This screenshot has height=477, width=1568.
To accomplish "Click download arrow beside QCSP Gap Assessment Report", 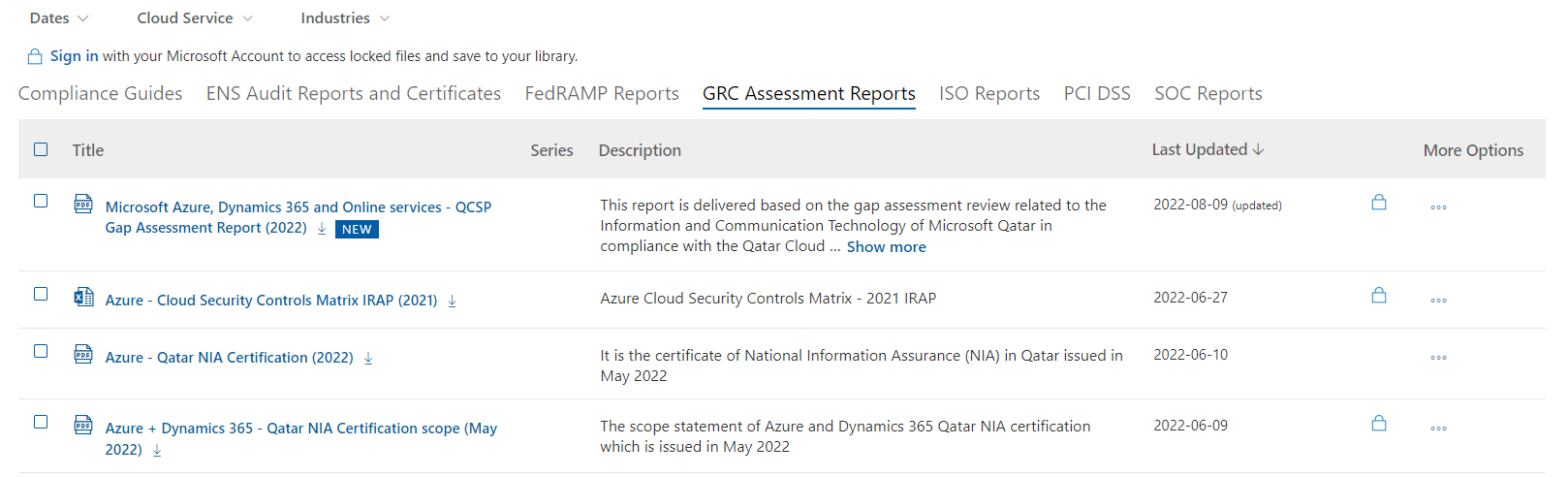I will pyautogui.click(x=322, y=229).
